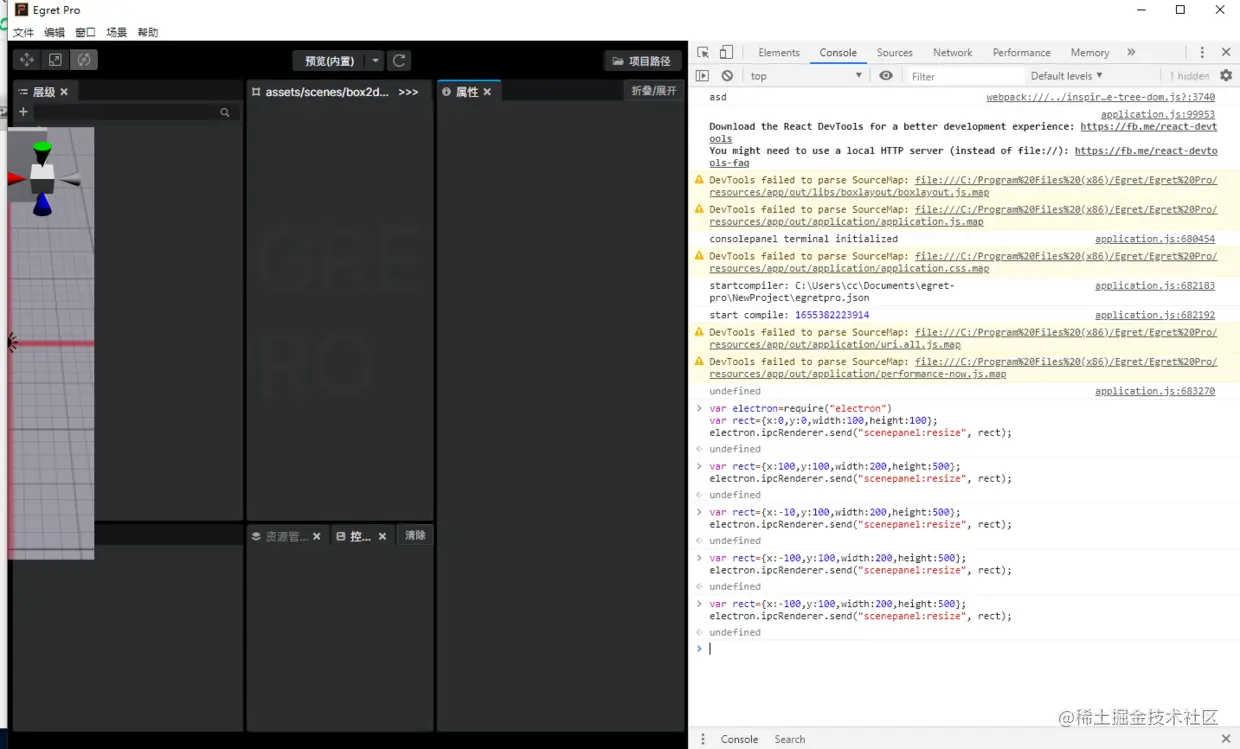1240x749 pixels.
Task: Open the 帮助 menu
Action: pos(148,33)
